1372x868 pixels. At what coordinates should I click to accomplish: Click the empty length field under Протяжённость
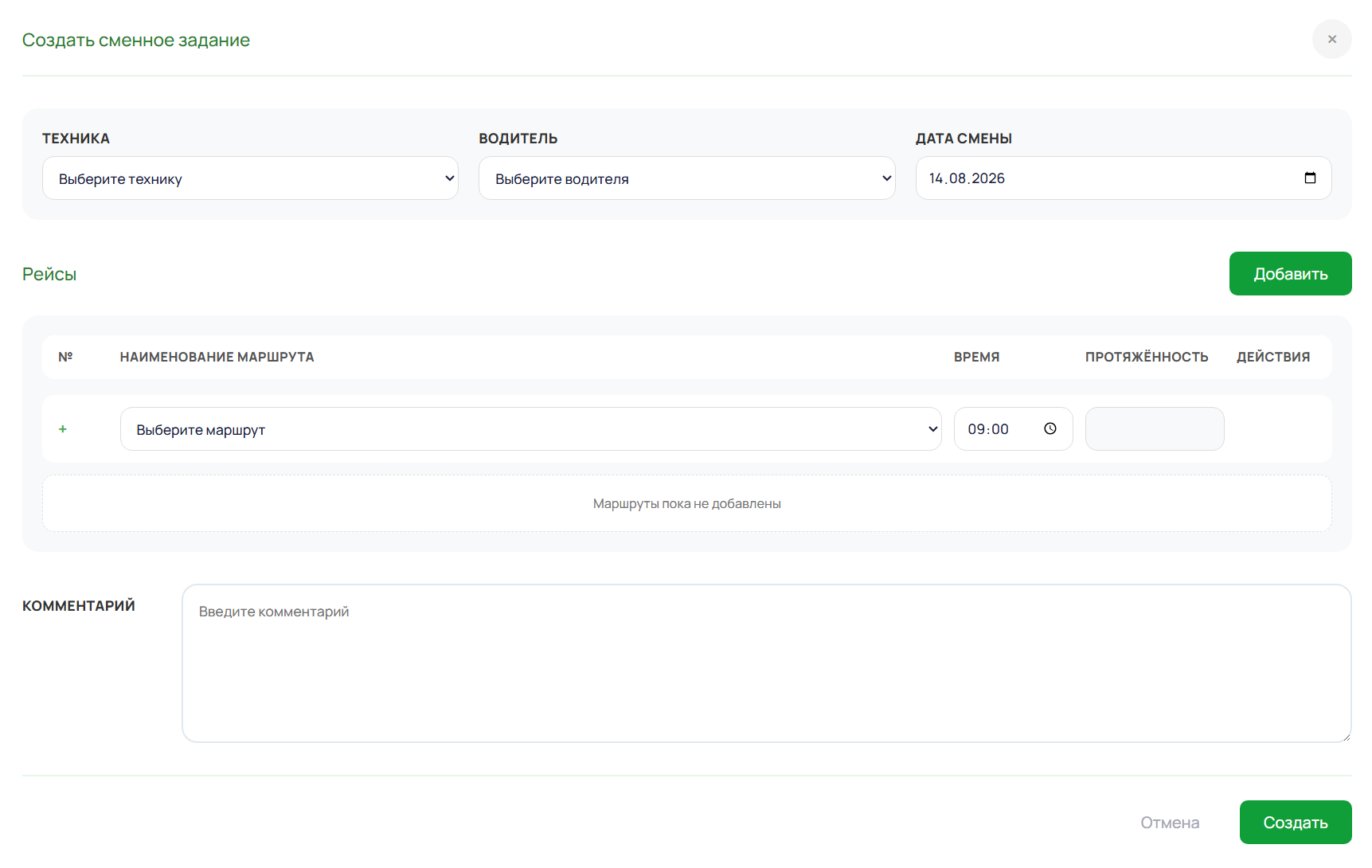click(1155, 429)
